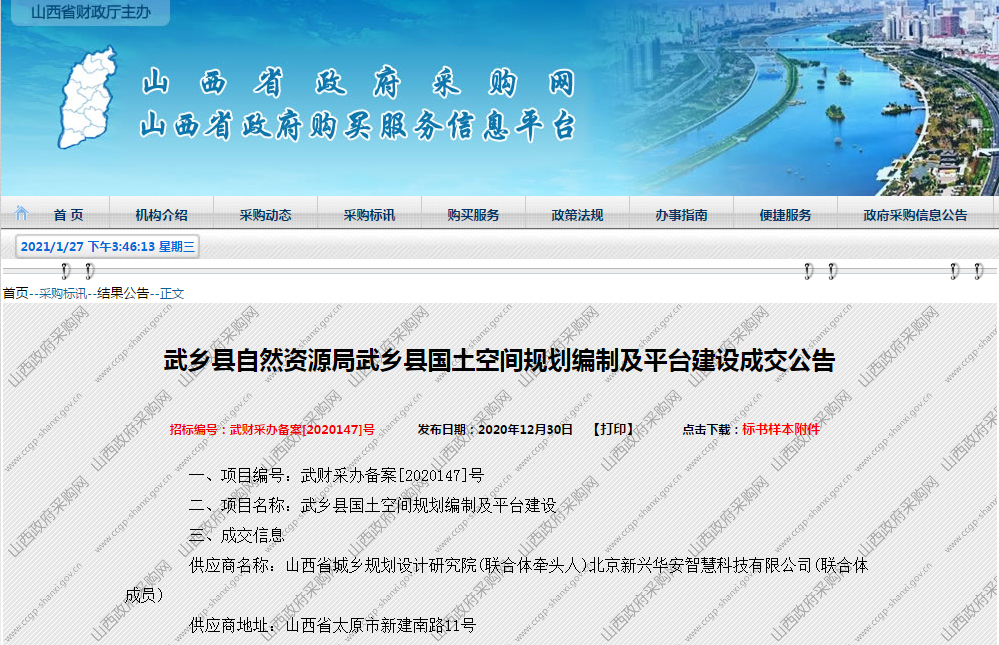
Task: Click 首页 in the breadcrumb
Action: (x=15, y=293)
